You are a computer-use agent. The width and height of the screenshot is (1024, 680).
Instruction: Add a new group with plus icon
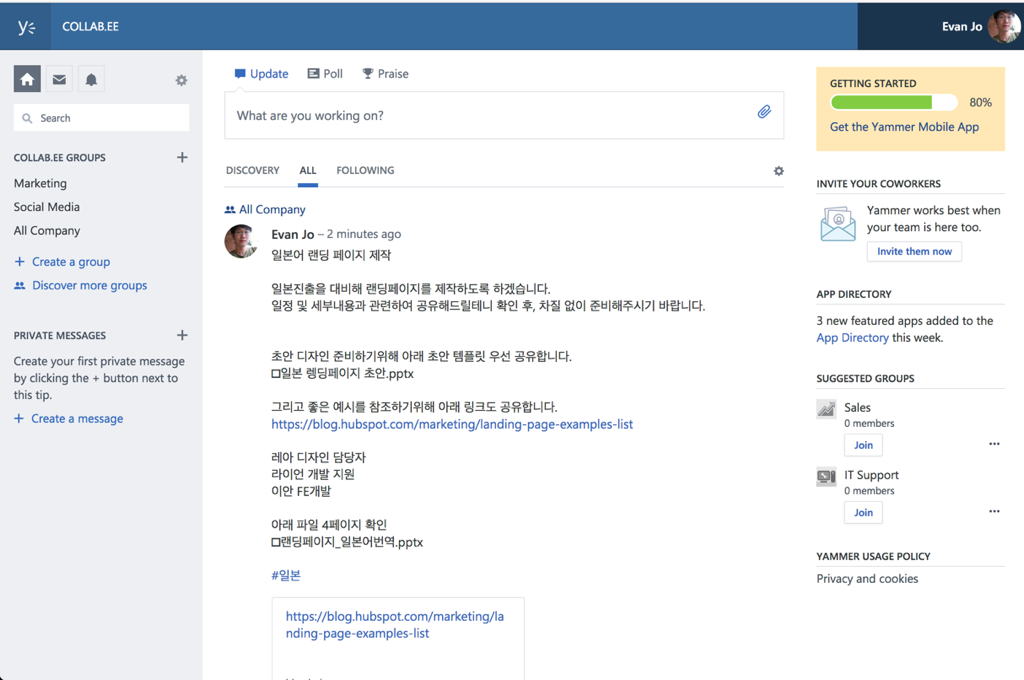pyautogui.click(x=182, y=157)
